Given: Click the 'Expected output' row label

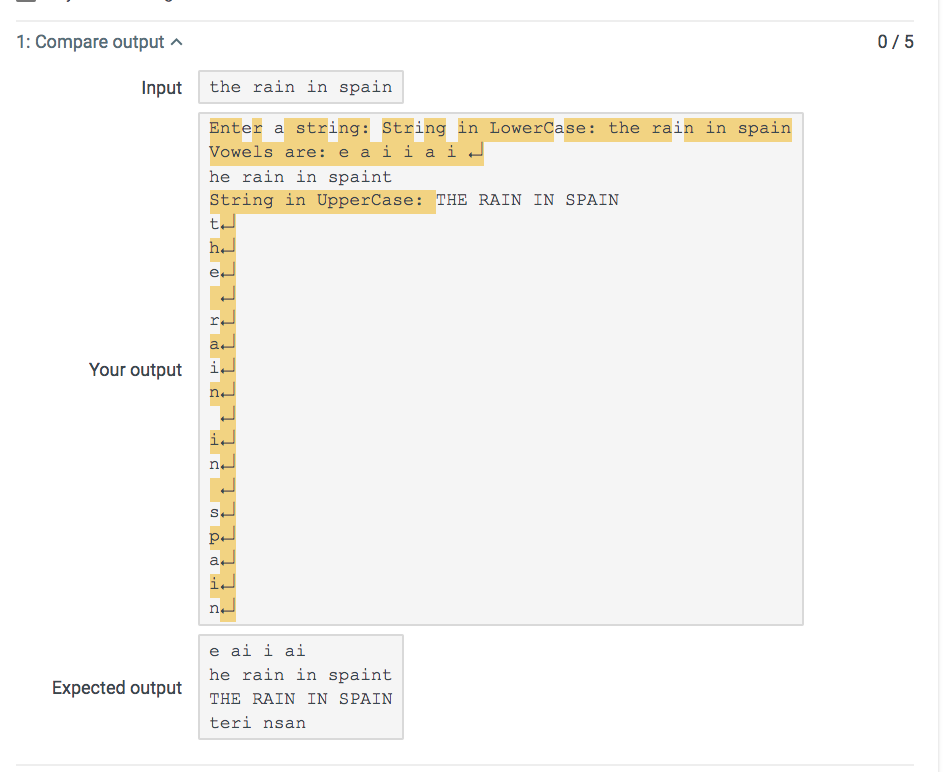Looking at the screenshot, I should [117, 688].
